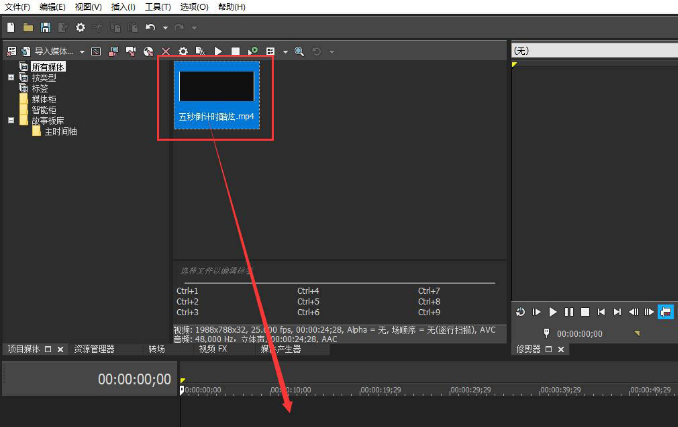
Task: Open the 文件(F) menu
Action: coord(17,7)
